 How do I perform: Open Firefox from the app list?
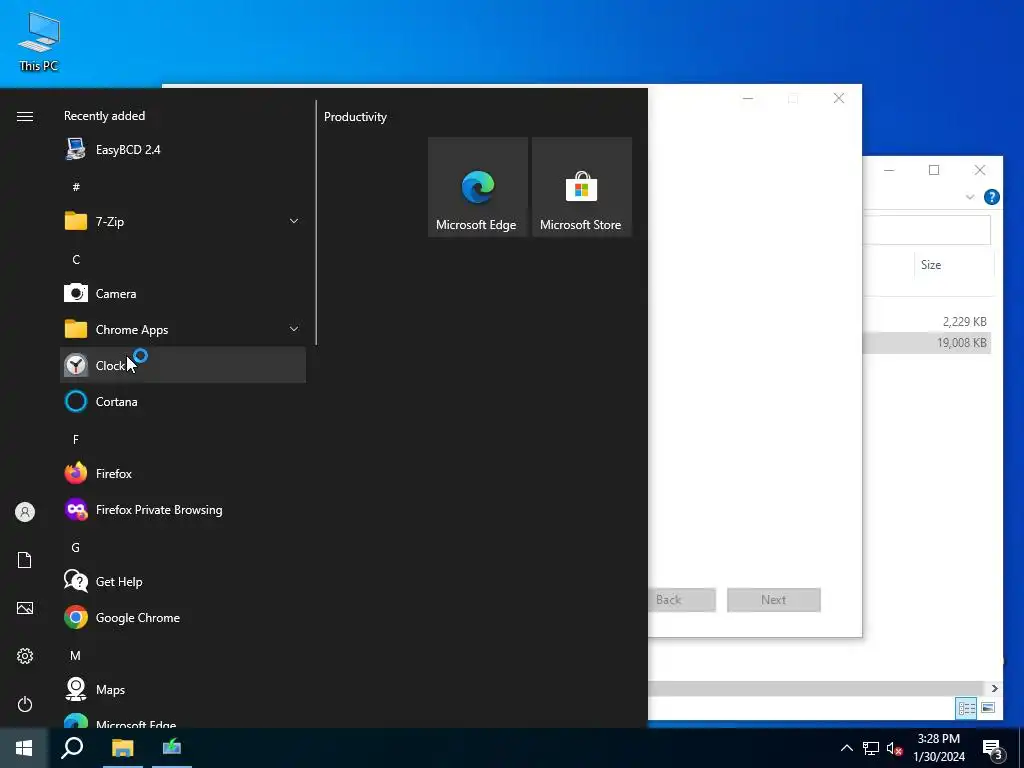click(x=183, y=473)
